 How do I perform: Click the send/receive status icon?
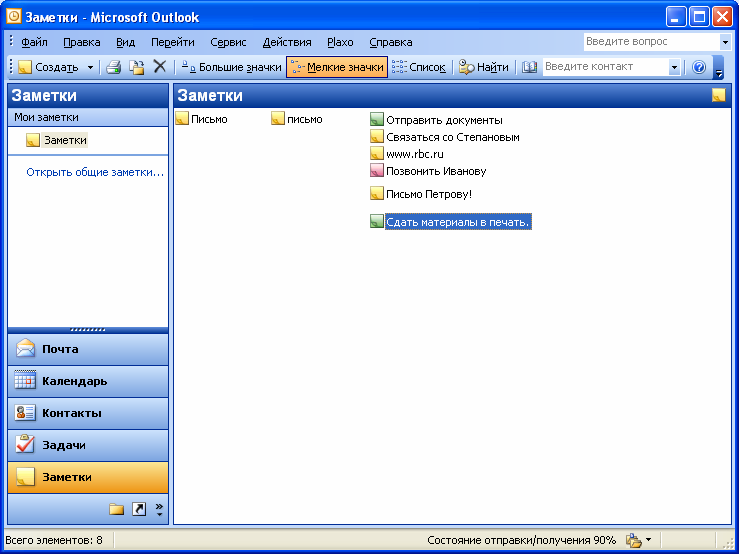point(633,540)
